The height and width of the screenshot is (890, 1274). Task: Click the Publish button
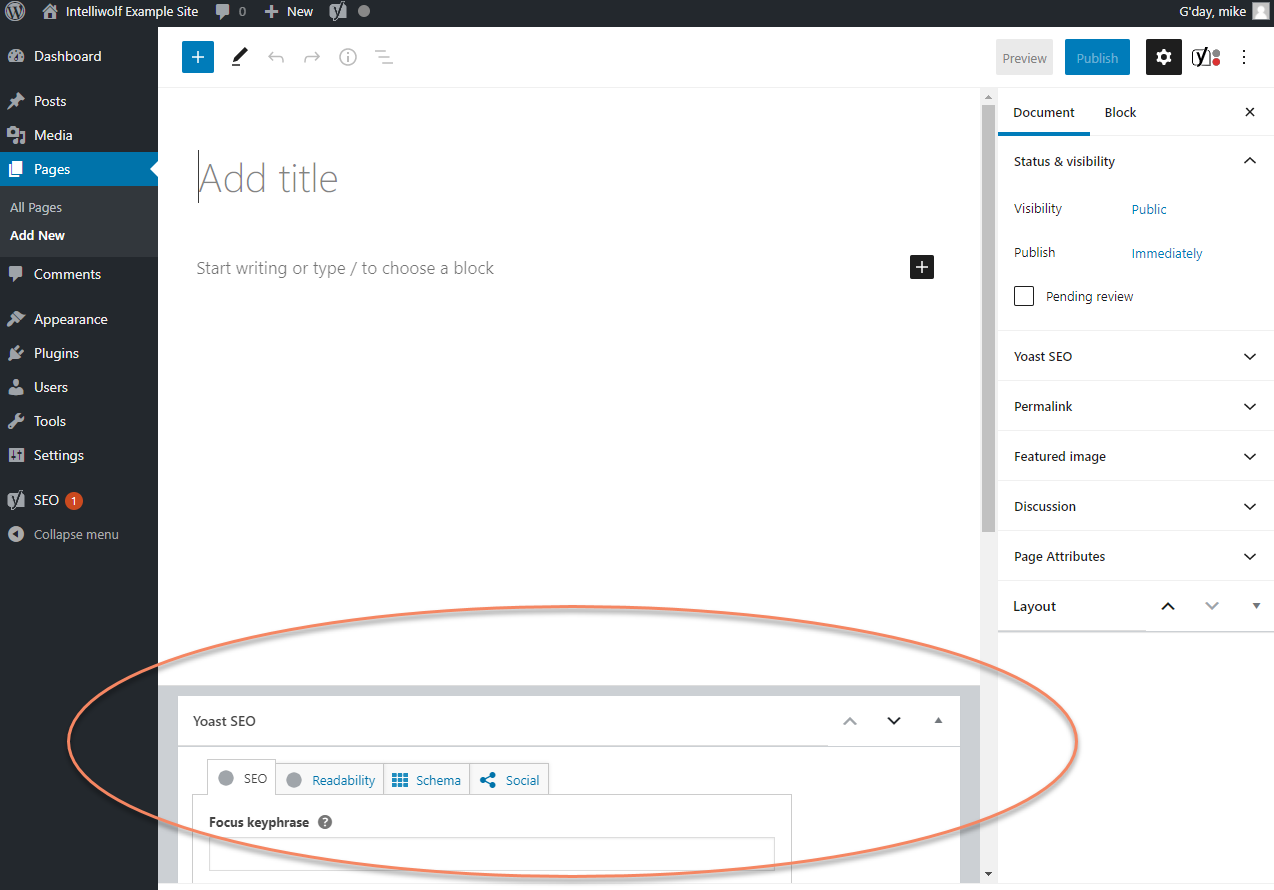[1097, 57]
